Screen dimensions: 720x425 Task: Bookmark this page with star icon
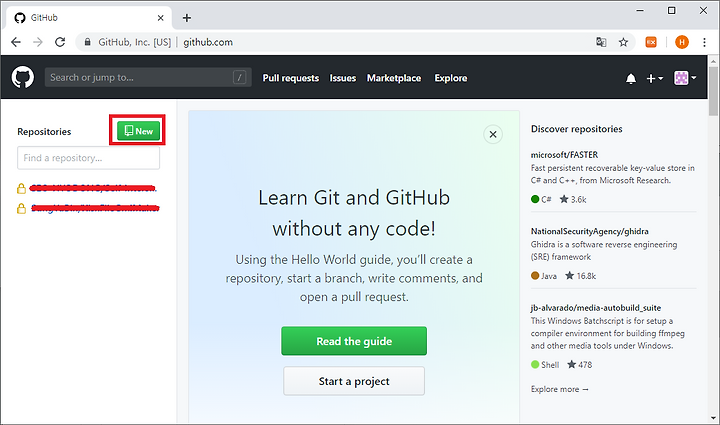coord(623,42)
